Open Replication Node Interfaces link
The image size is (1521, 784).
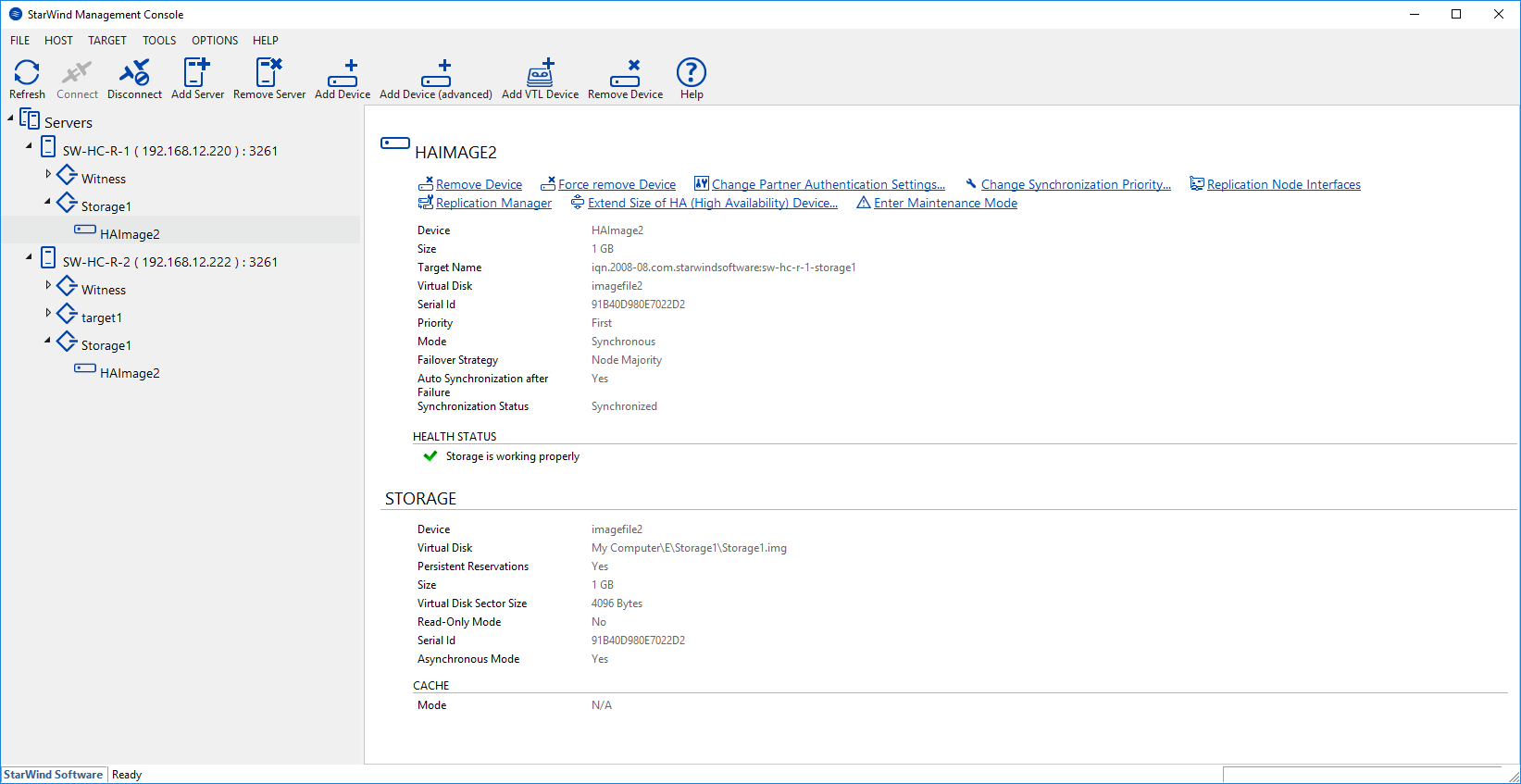(1284, 185)
